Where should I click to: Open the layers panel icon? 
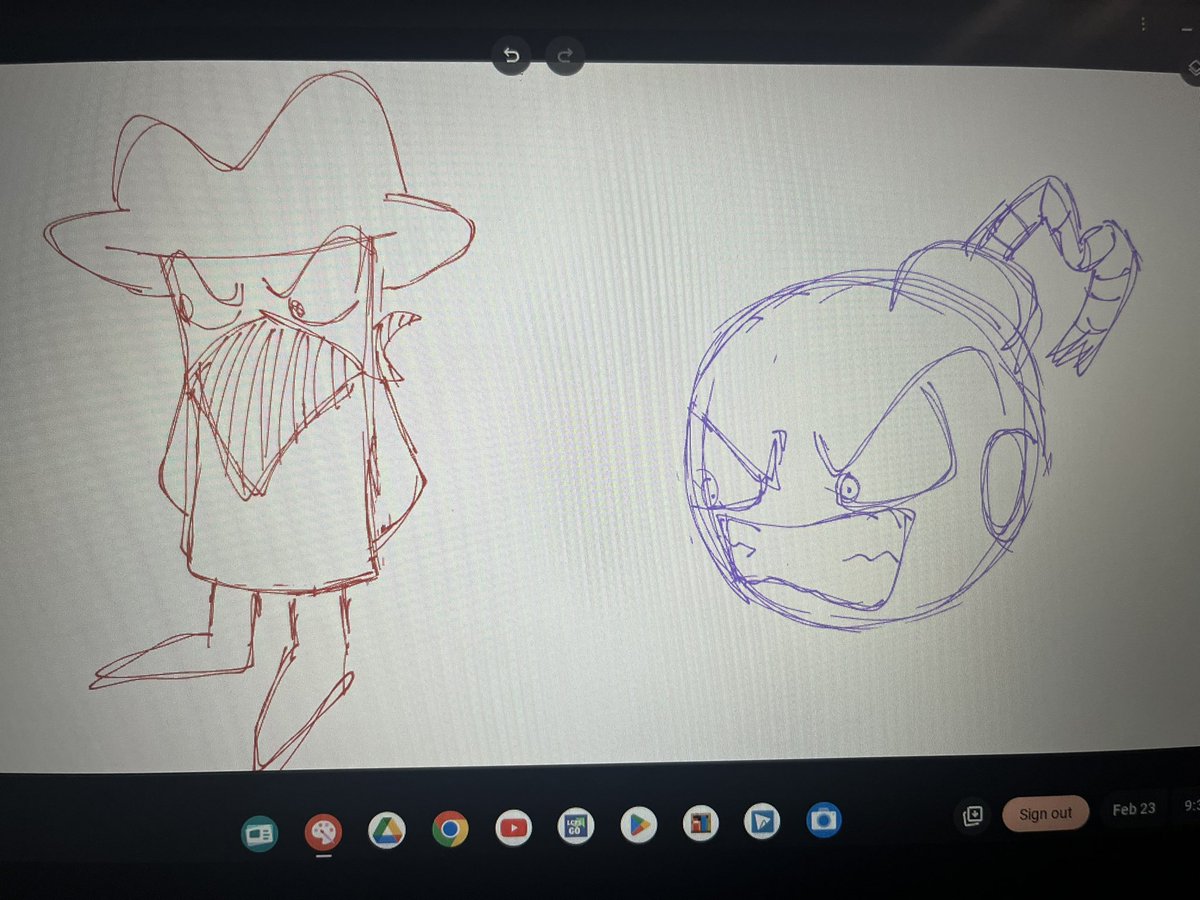coord(1192,68)
